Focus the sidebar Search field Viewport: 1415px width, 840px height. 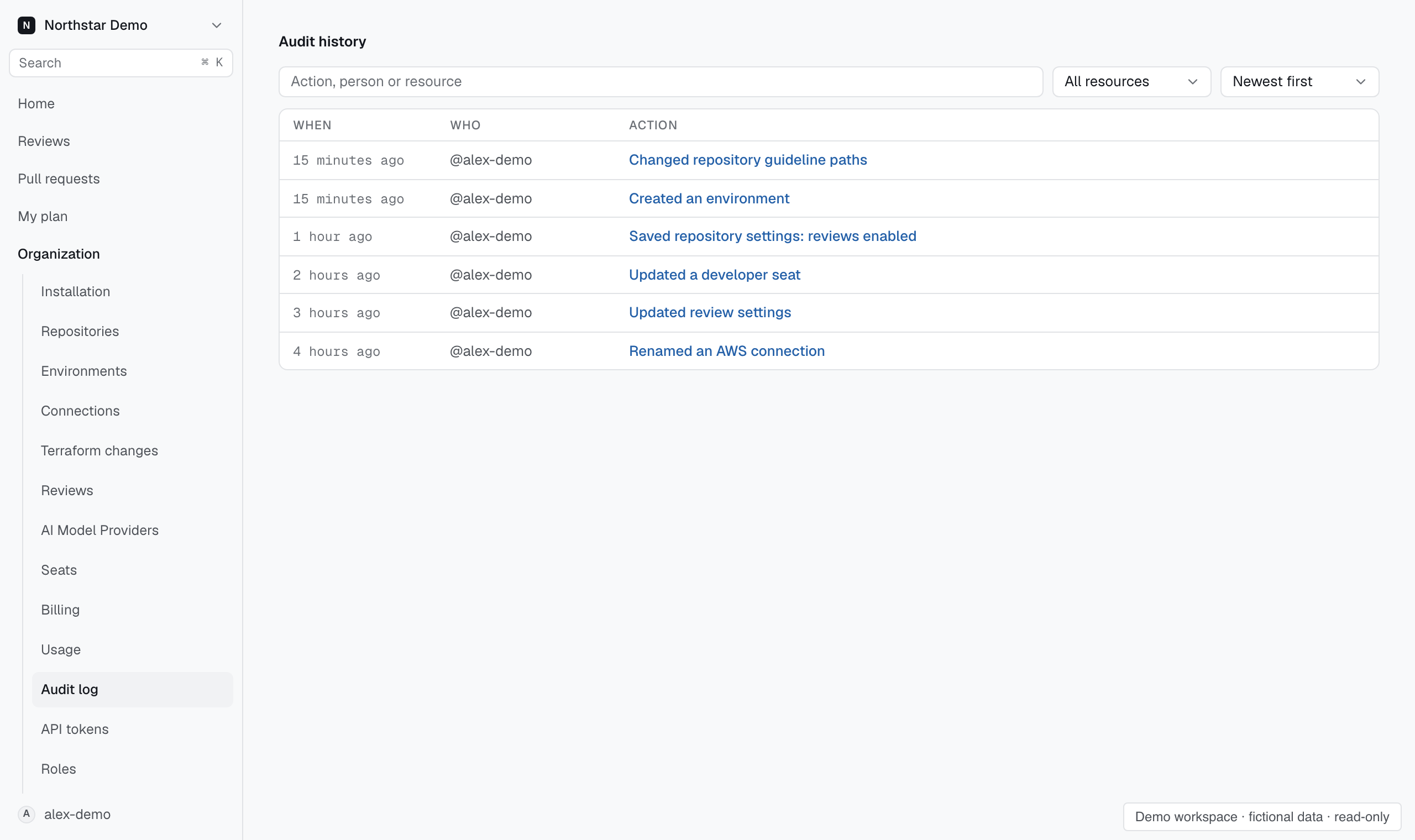coord(121,63)
